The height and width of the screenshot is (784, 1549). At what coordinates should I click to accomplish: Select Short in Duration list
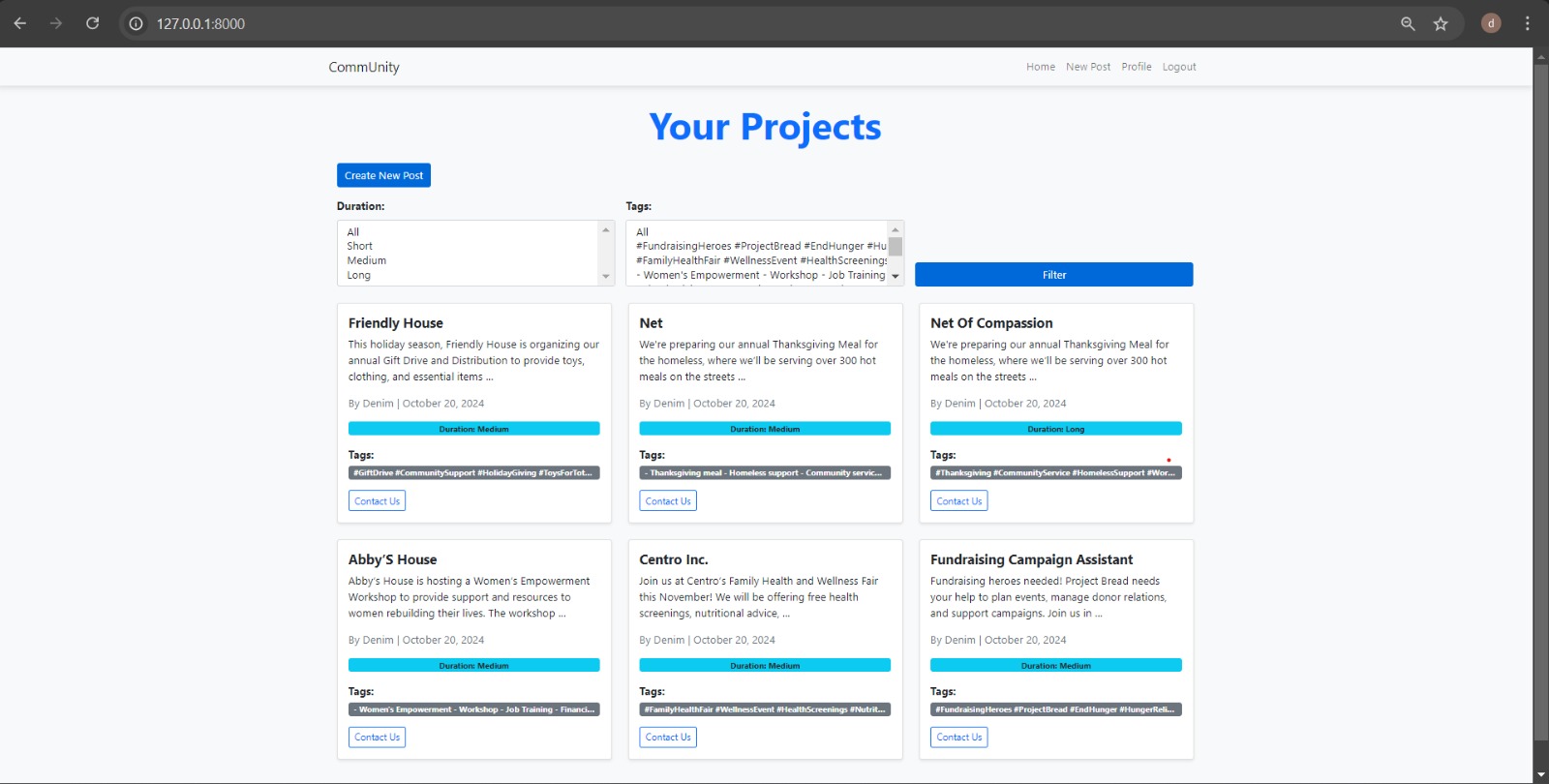[470, 246]
